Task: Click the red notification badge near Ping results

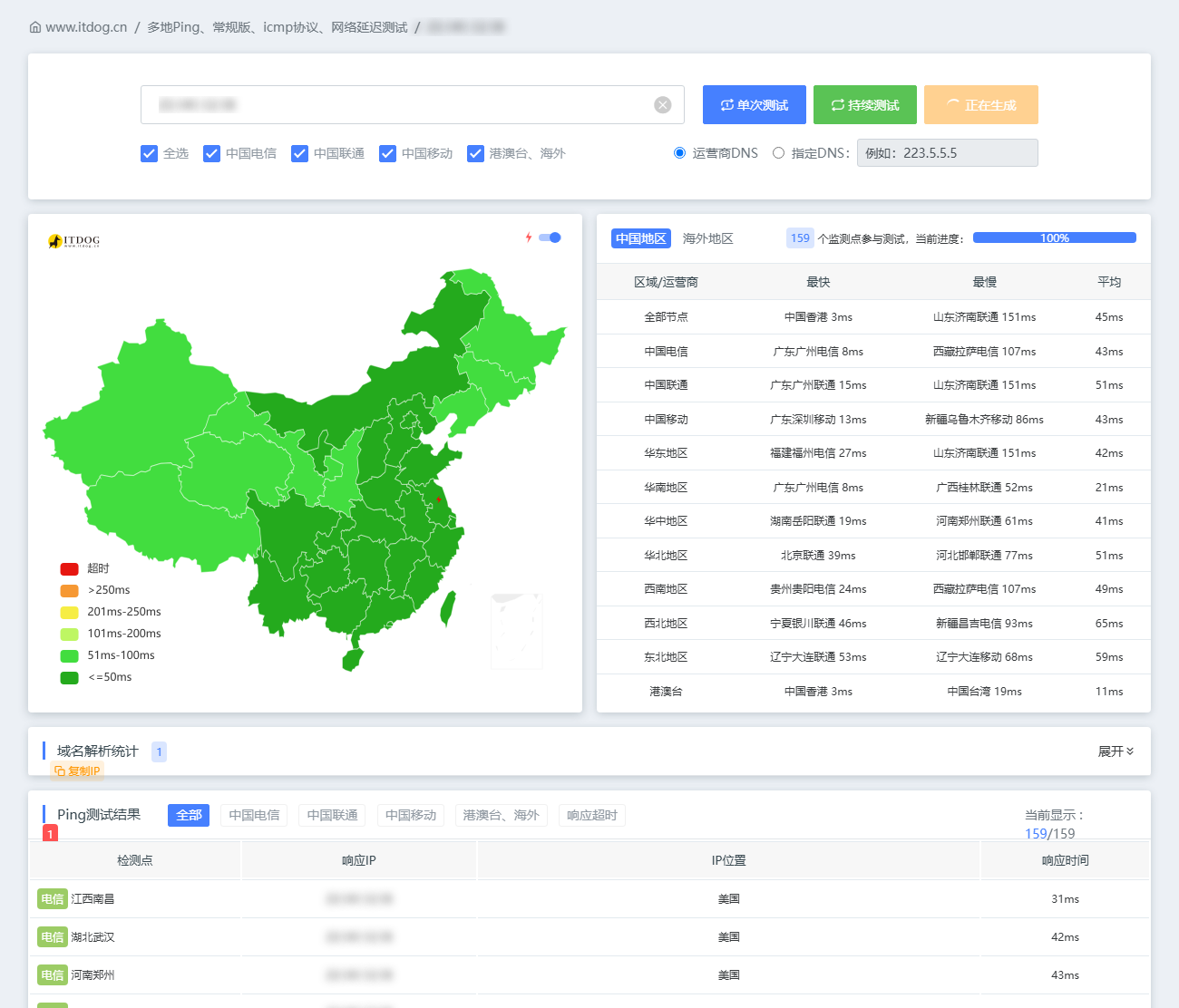Action: pos(50,833)
